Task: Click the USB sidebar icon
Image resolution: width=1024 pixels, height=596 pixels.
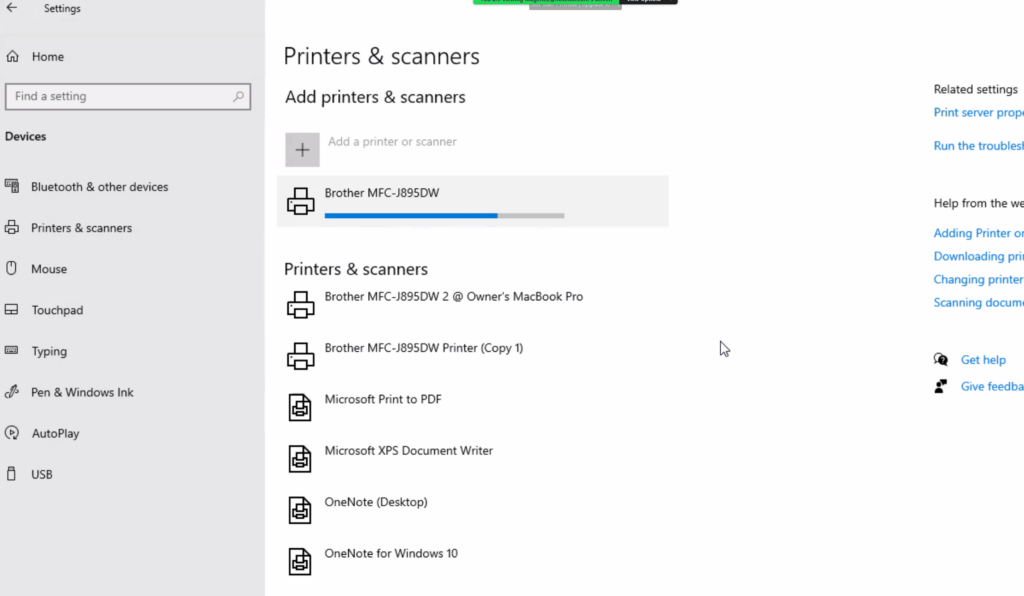Action: 11,474
